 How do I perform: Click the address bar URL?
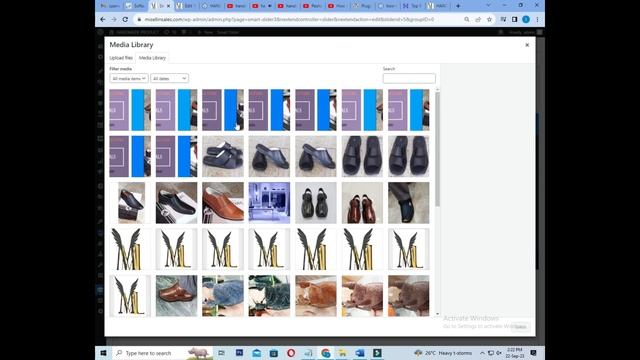[289, 19]
